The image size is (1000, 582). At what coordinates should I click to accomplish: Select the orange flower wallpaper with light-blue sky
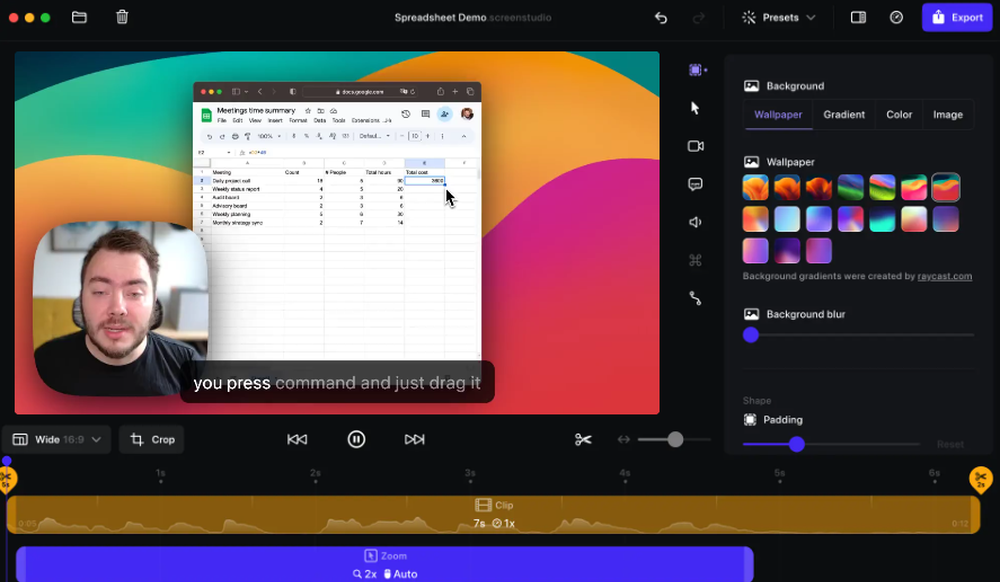coord(756,187)
